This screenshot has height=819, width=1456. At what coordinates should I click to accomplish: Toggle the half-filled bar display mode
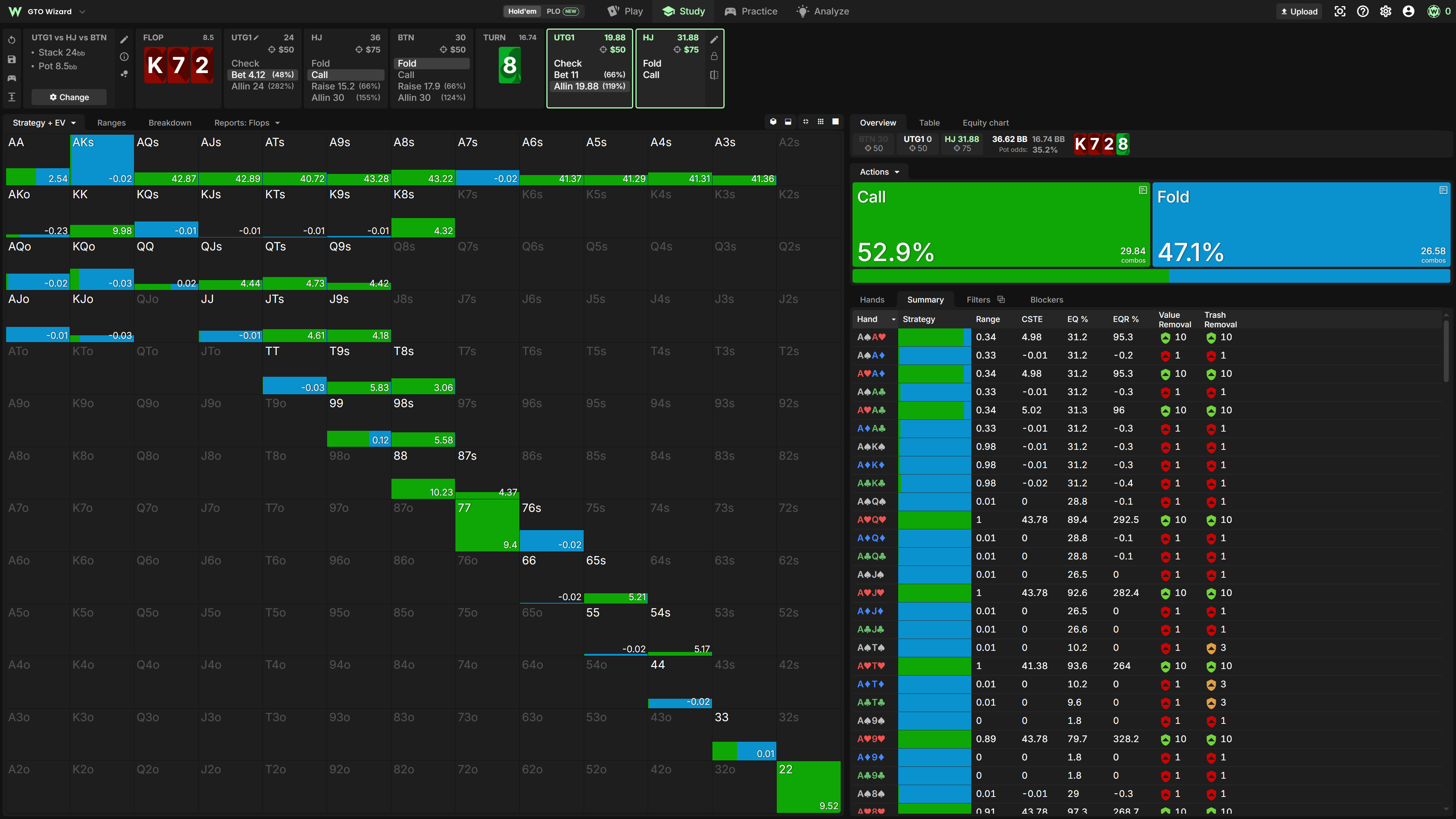coord(788,121)
